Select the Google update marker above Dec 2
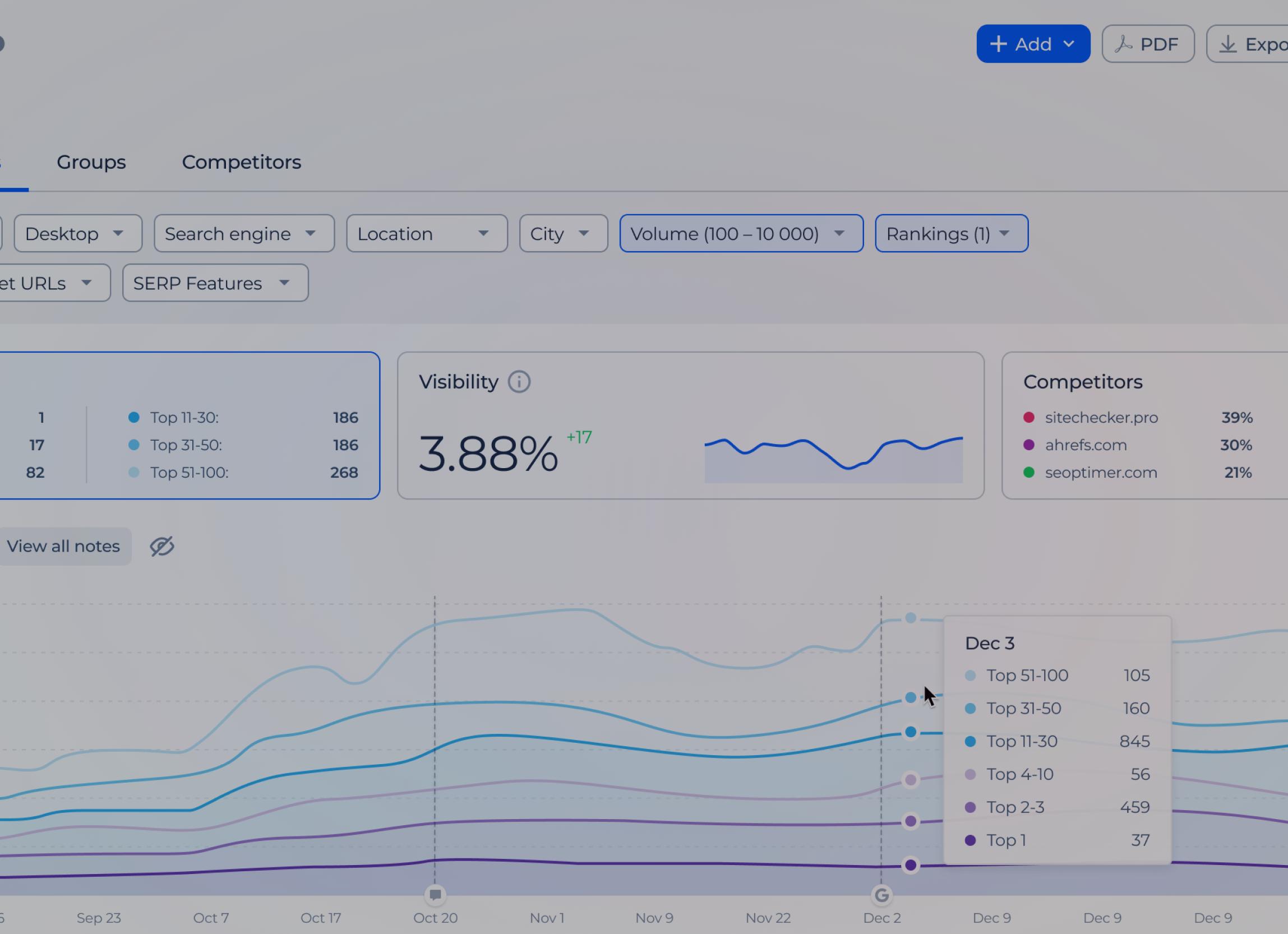The height and width of the screenshot is (934, 1288). point(881,895)
